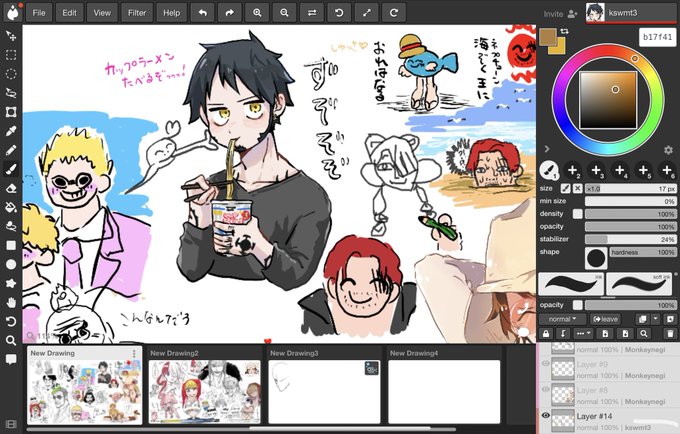Toggle visibility of Layer #9
680x434 pixels.
pos(546,363)
